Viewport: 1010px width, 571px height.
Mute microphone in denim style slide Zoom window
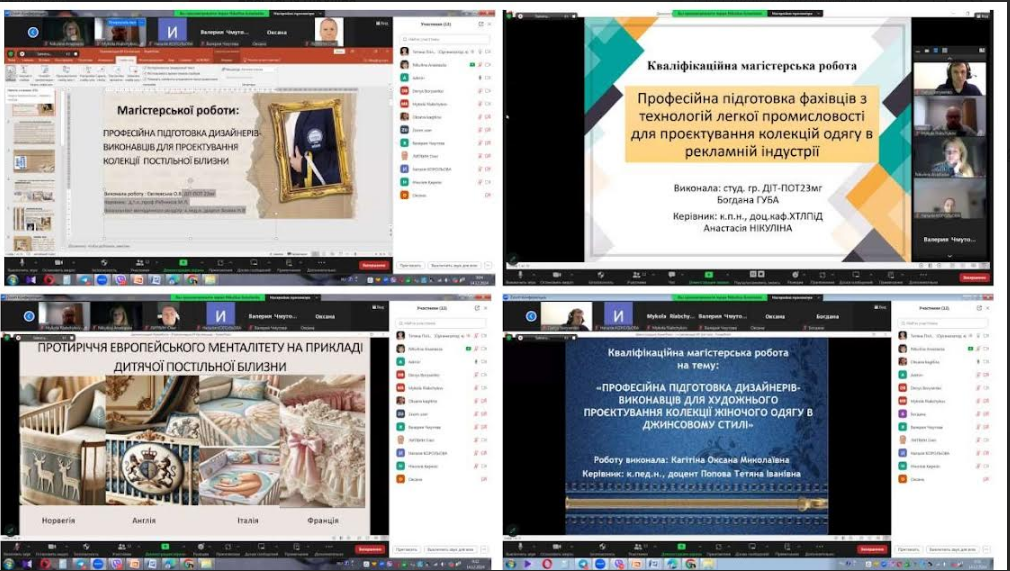(519, 547)
